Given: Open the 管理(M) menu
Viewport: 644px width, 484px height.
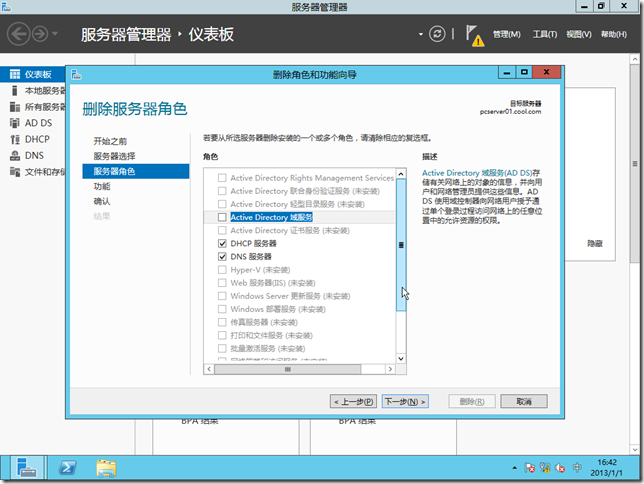Looking at the screenshot, I should (x=506, y=34).
